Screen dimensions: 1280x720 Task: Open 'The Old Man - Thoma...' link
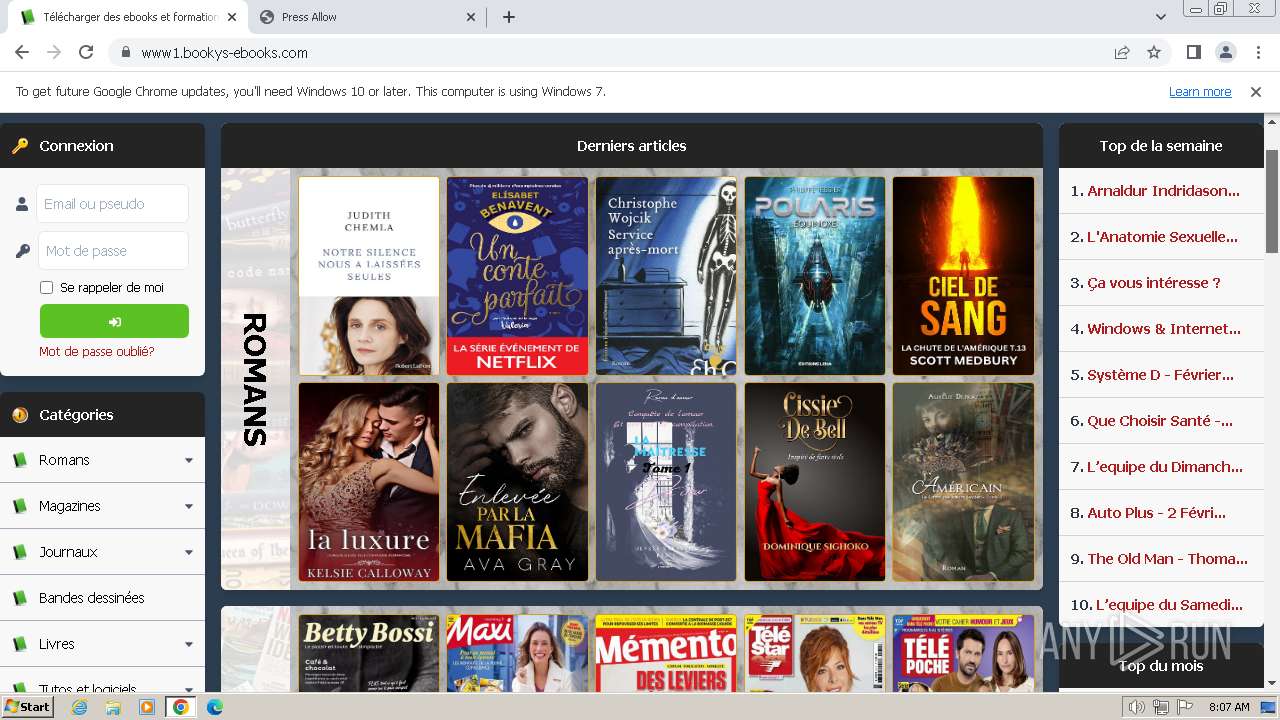[x=1167, y=559]
